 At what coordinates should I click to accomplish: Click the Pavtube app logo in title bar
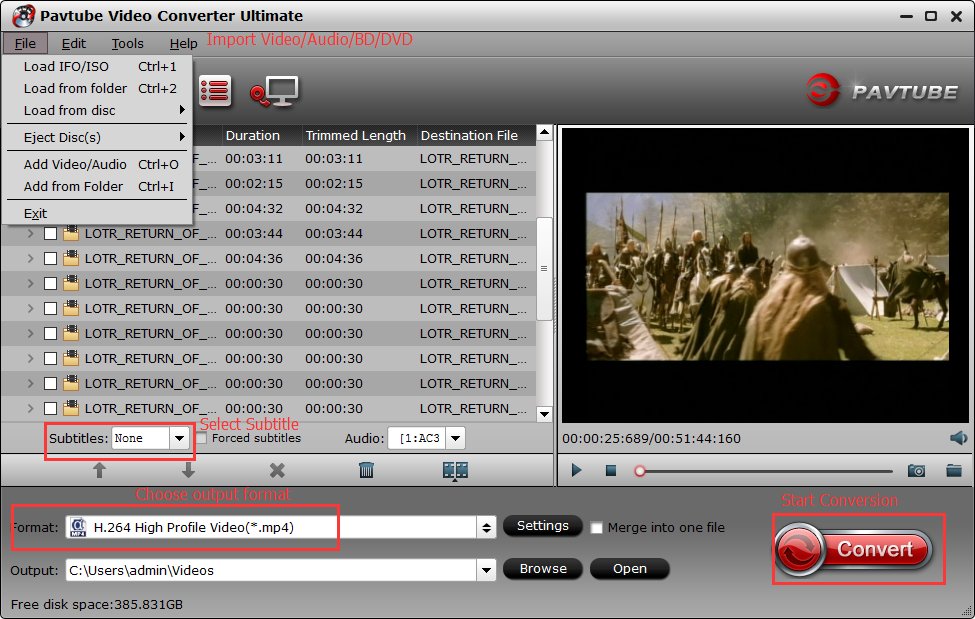point(24,16)
